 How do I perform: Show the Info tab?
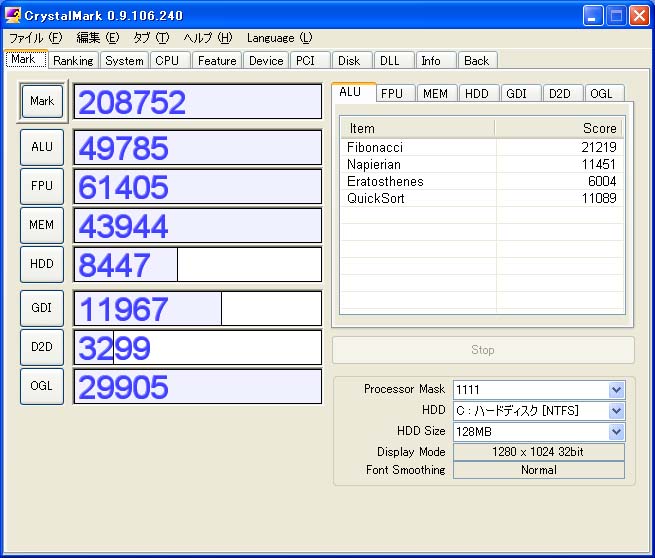(x=435, y=61)
